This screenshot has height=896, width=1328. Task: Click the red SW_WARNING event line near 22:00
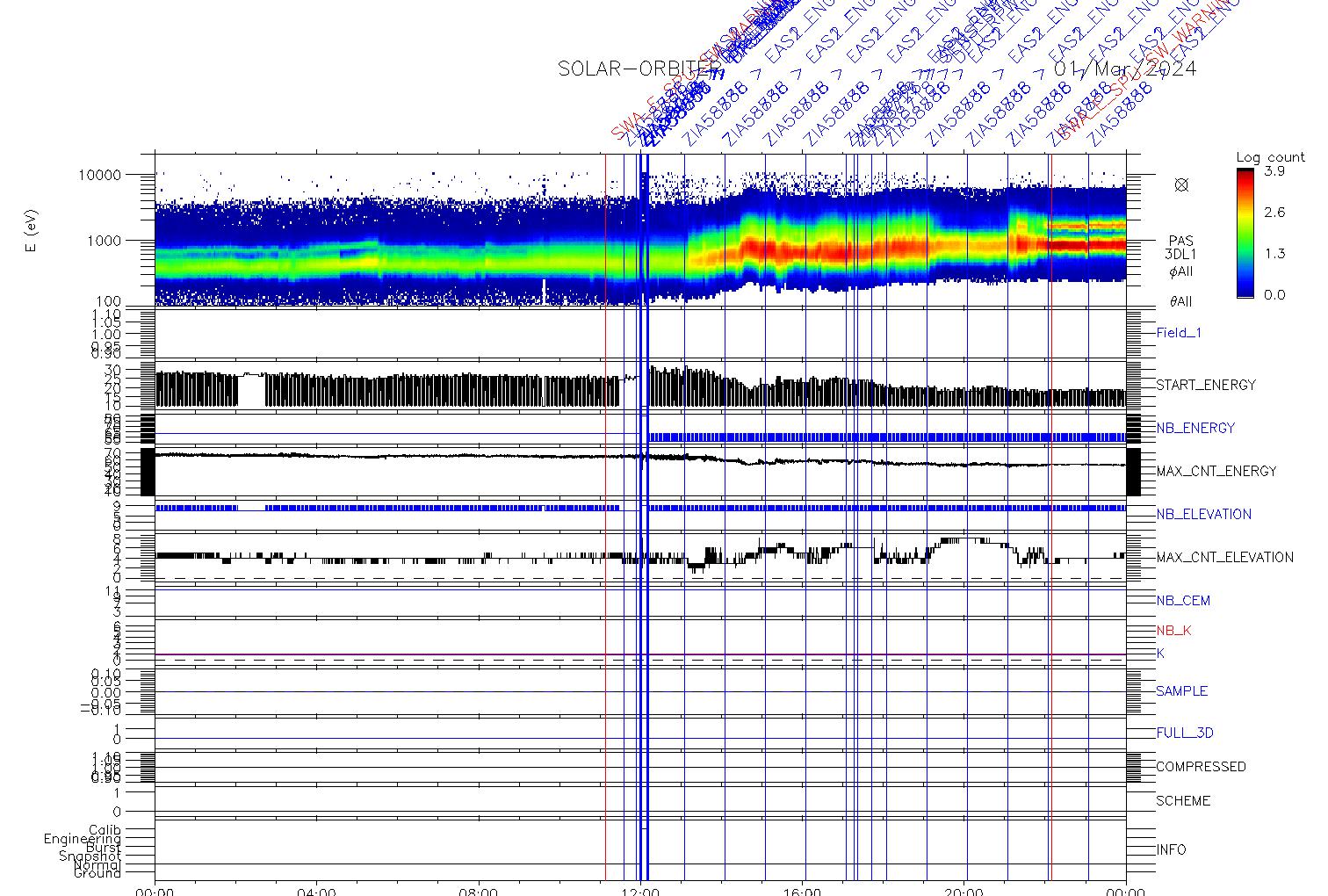(1050, 517)
